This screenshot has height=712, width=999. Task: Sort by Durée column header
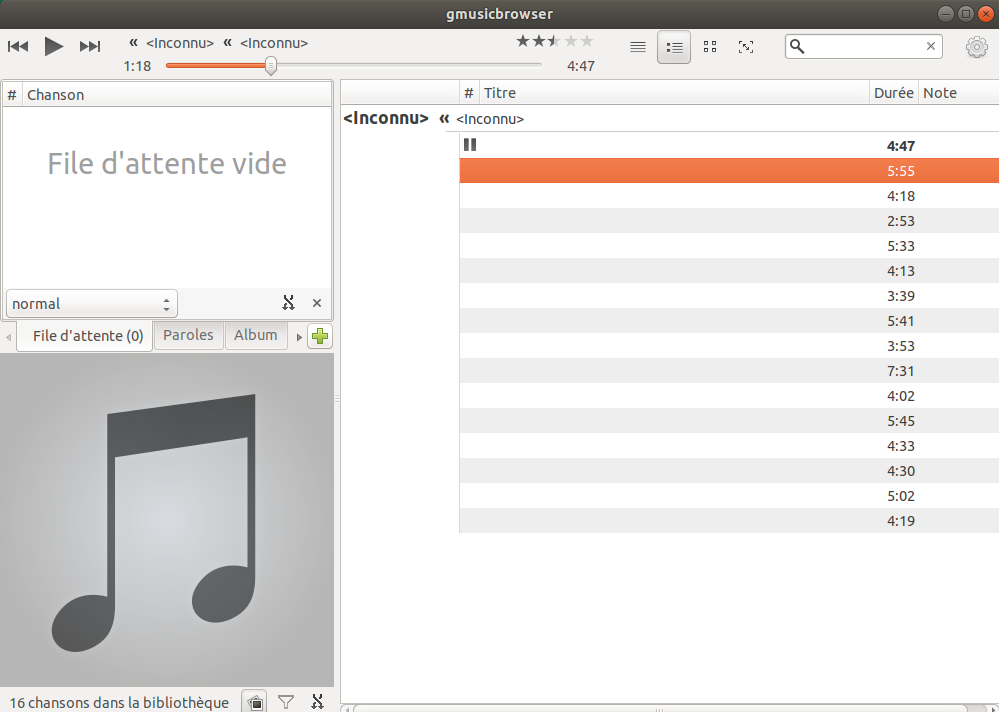(894, 93)
